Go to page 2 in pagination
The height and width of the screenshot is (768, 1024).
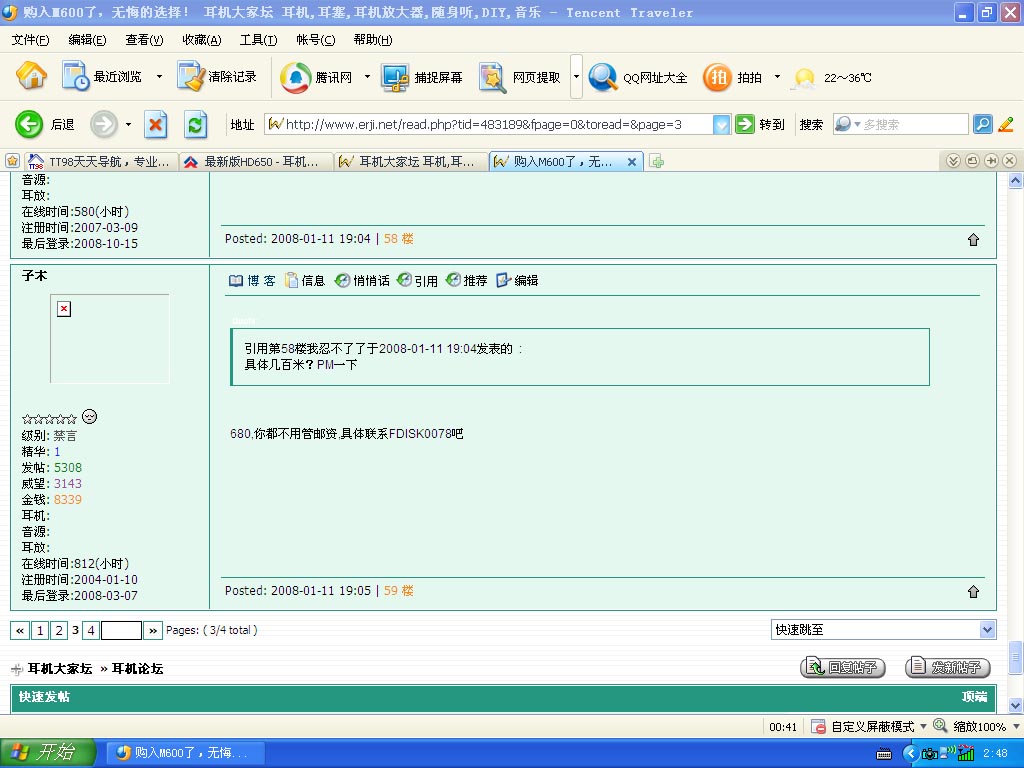(x=59, y=630)
